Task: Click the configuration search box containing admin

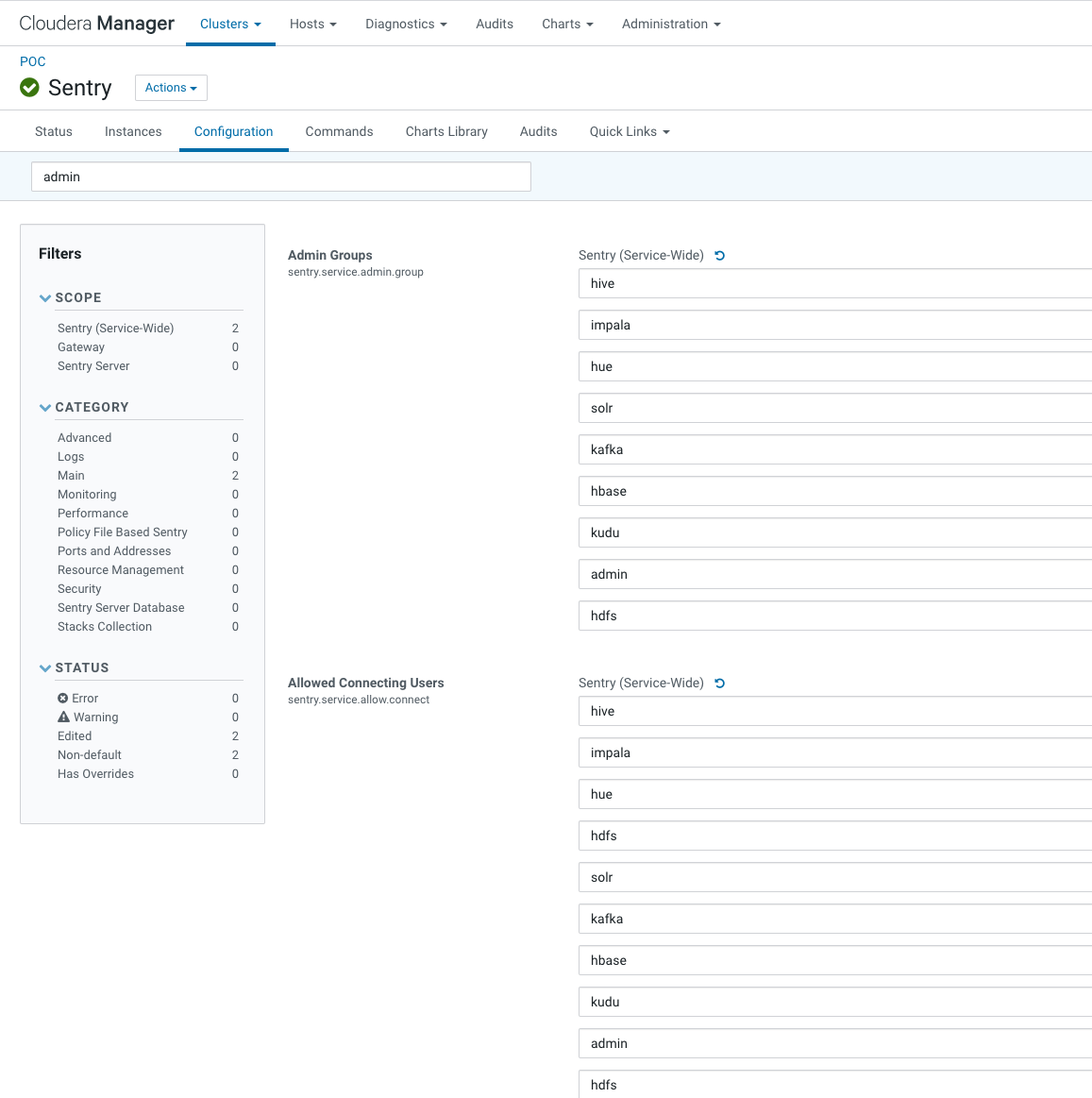Action: [x=280, y=177]
